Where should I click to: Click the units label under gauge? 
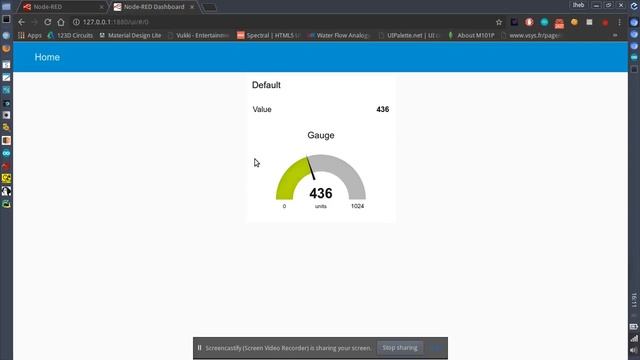point(321,206)
